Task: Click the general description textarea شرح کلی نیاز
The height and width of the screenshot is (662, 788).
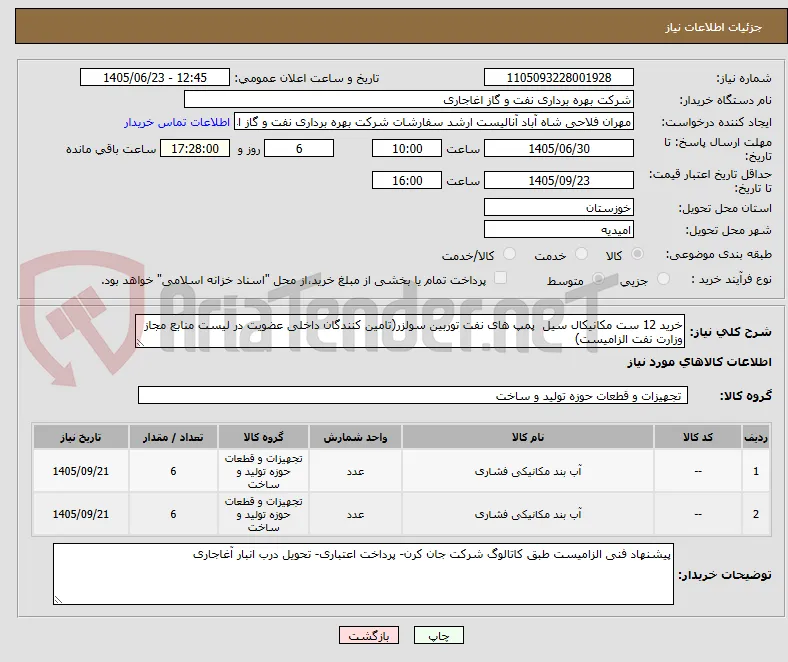Action: point(410,331)
